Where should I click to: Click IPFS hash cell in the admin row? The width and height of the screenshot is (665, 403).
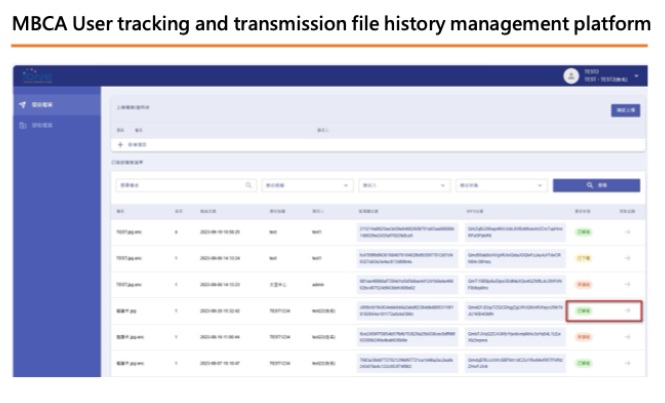[515, 284]
